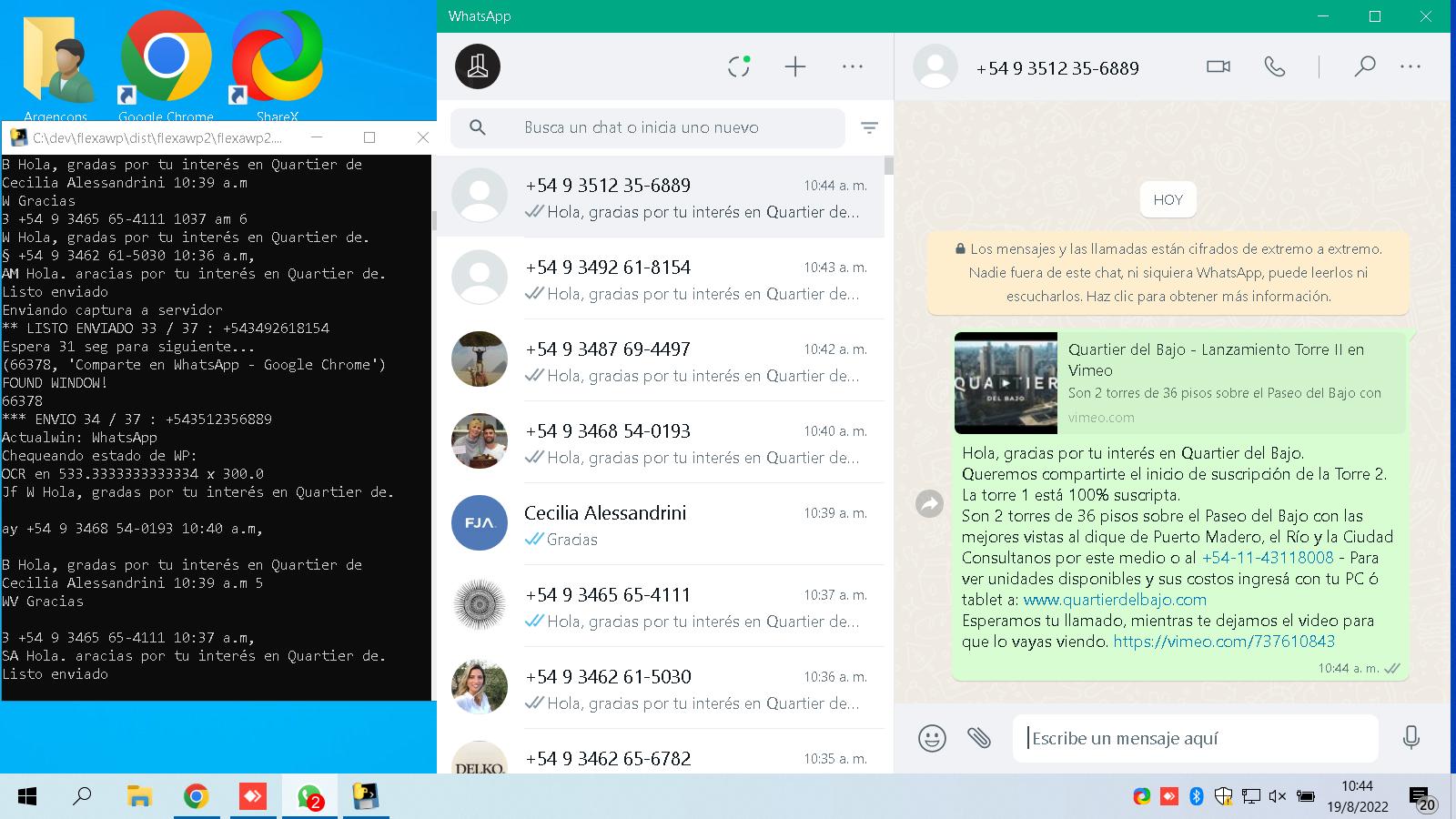Click the encryption notice banner

click(x=1168, y=272)
